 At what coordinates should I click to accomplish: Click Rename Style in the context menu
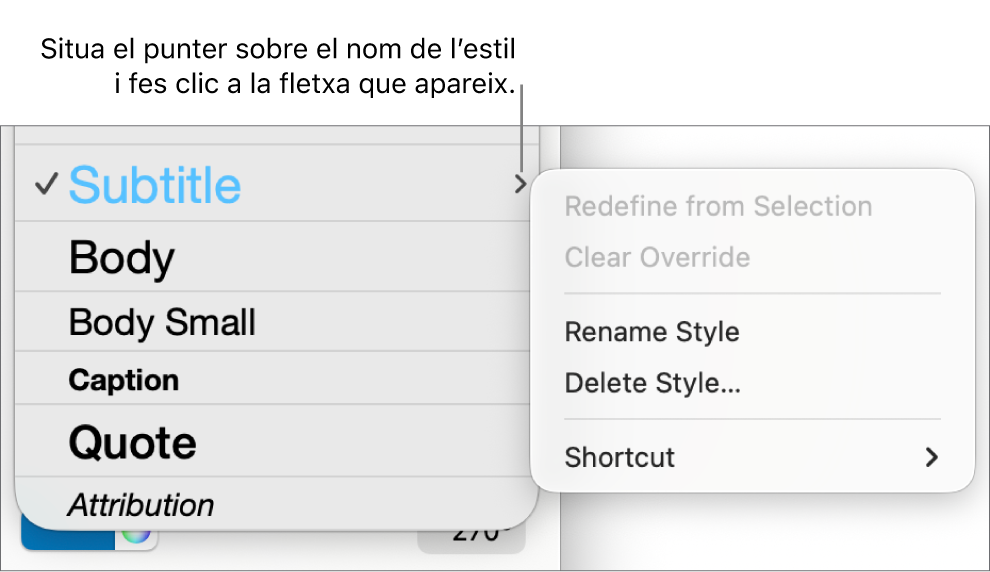652,332
